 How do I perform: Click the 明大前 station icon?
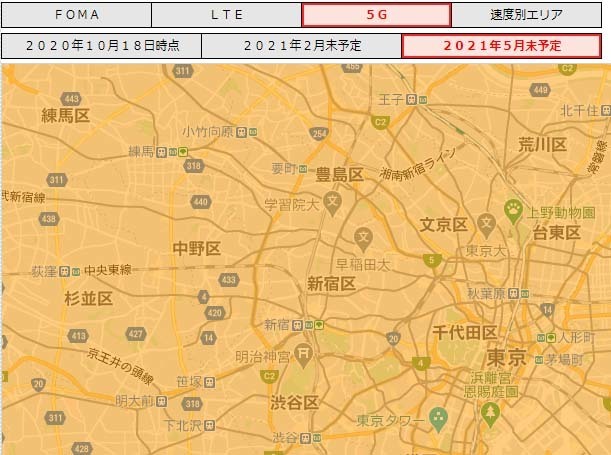tap(162, 401)
